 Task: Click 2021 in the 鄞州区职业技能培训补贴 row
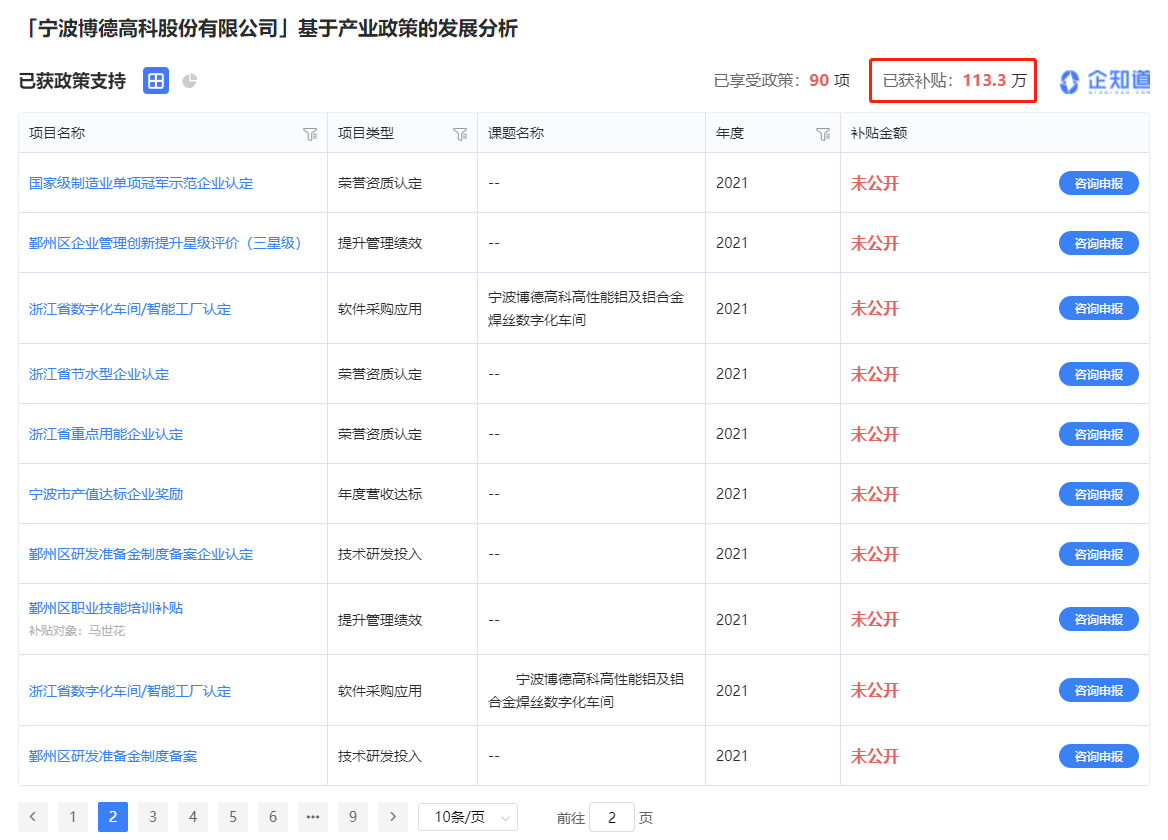coord(731,620)
